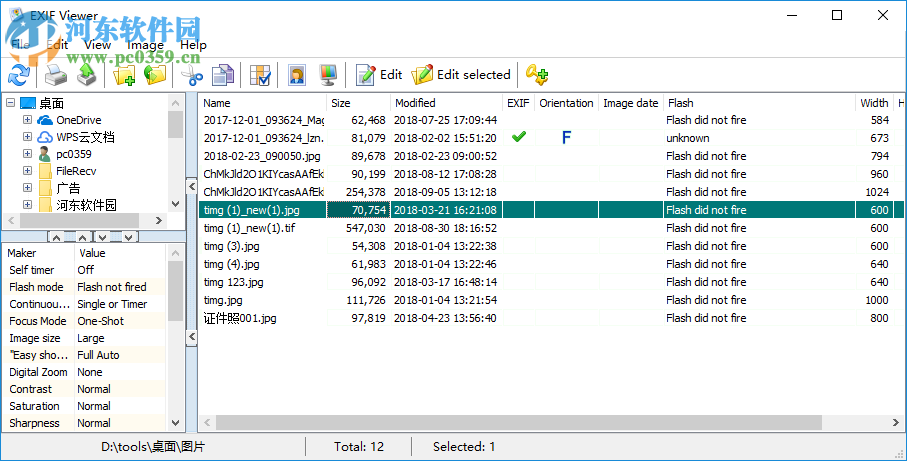
Task: Select file timg 123.jpg
Action: click(x=234, y=282)
